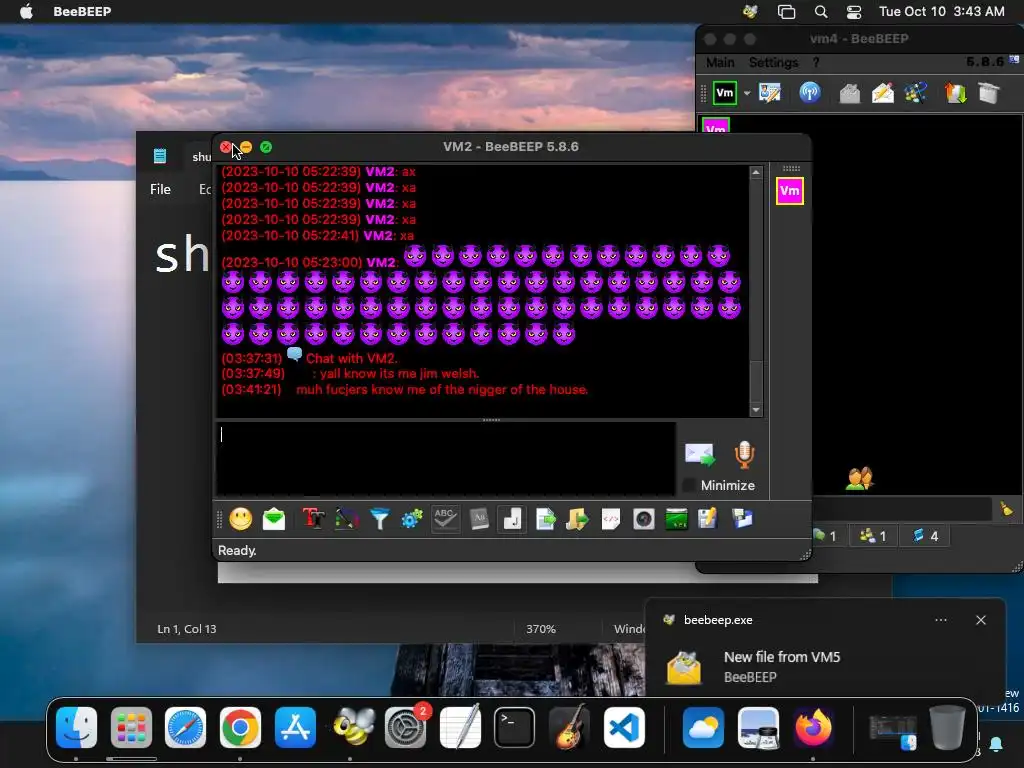Click the New file from VM5 notification
The image size is (1024, 768).
pyautogui.click(x=782, y=657)
